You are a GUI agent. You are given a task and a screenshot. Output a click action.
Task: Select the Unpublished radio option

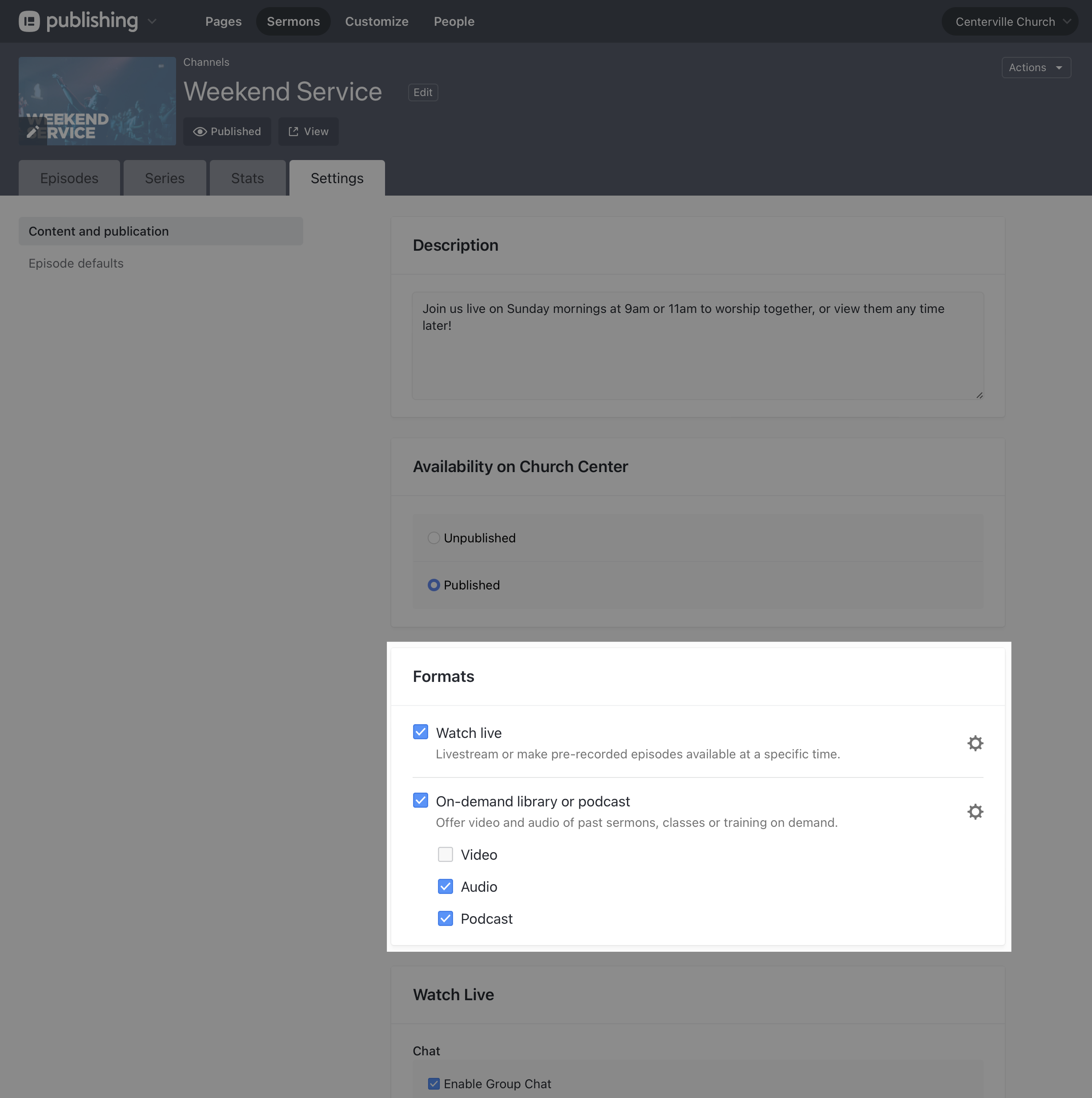(x=434, y=537)
